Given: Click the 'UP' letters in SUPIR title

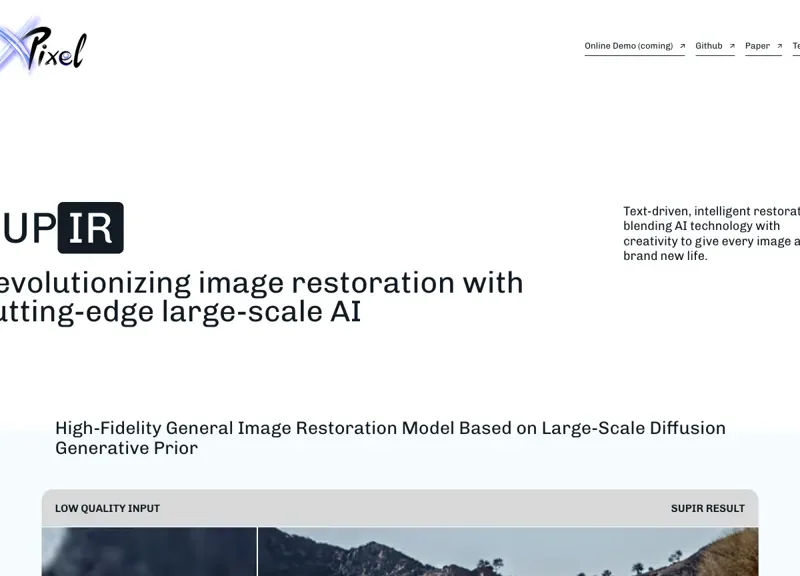Looking at the screenshot, I should [x=28, y=228].
